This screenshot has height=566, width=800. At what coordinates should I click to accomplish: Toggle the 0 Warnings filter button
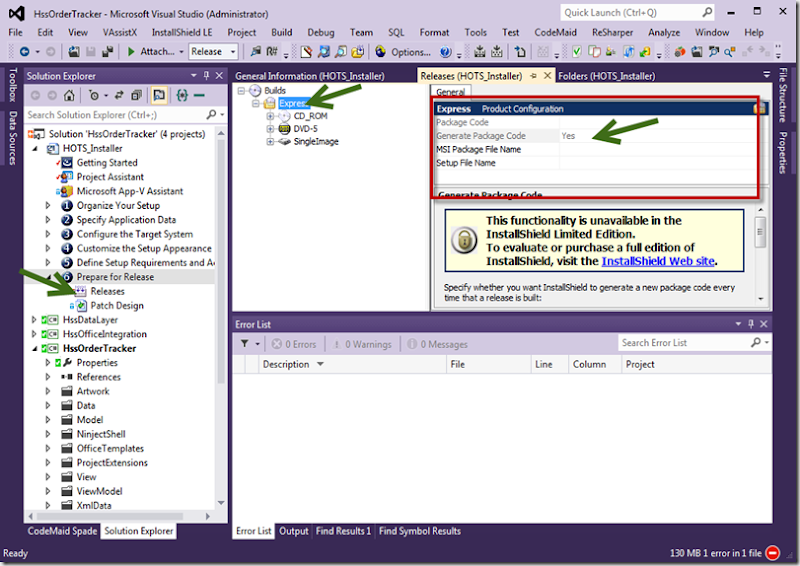[362, 344]
